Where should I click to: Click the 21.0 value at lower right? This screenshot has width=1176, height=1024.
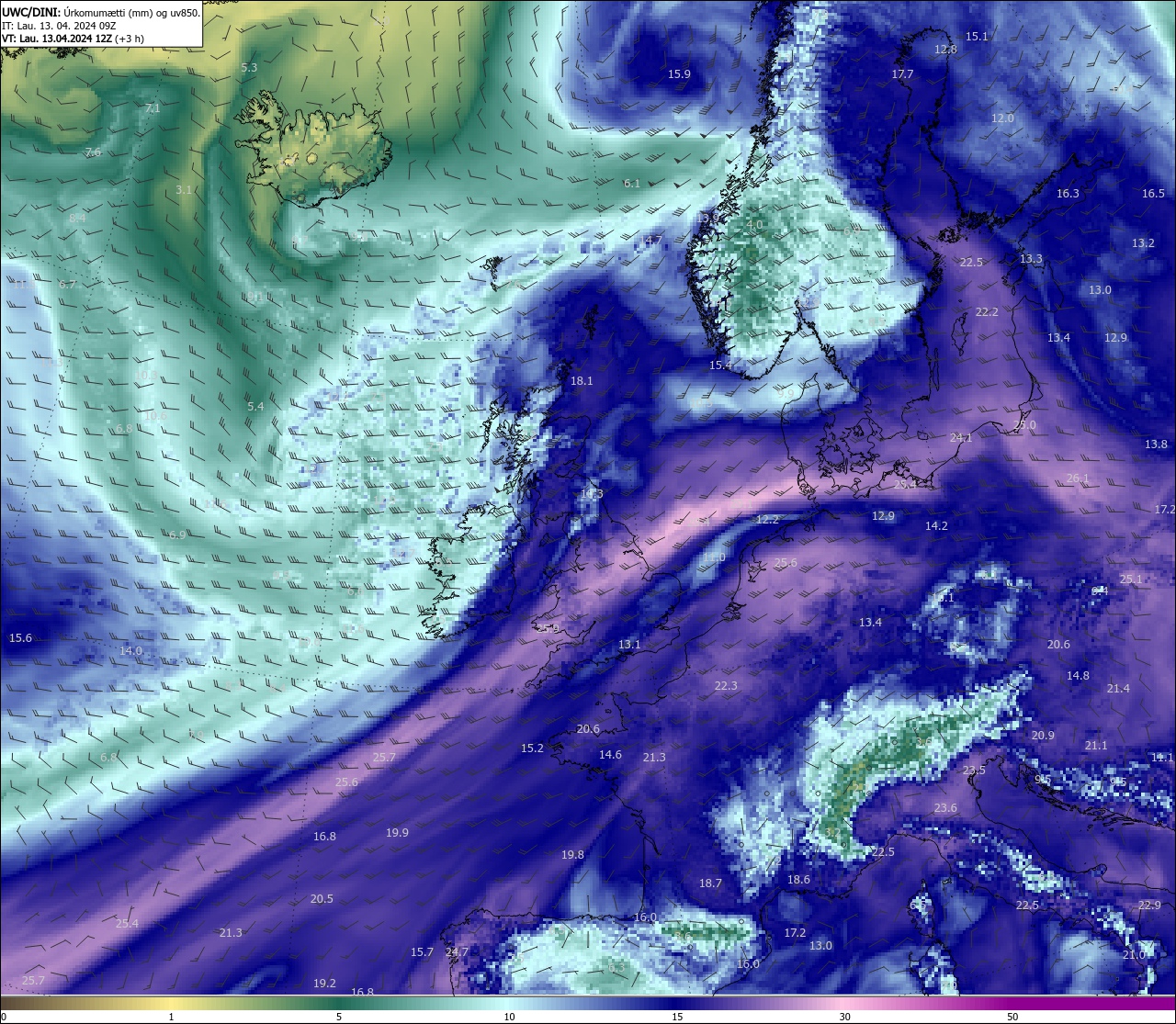tap(1134, 955)
